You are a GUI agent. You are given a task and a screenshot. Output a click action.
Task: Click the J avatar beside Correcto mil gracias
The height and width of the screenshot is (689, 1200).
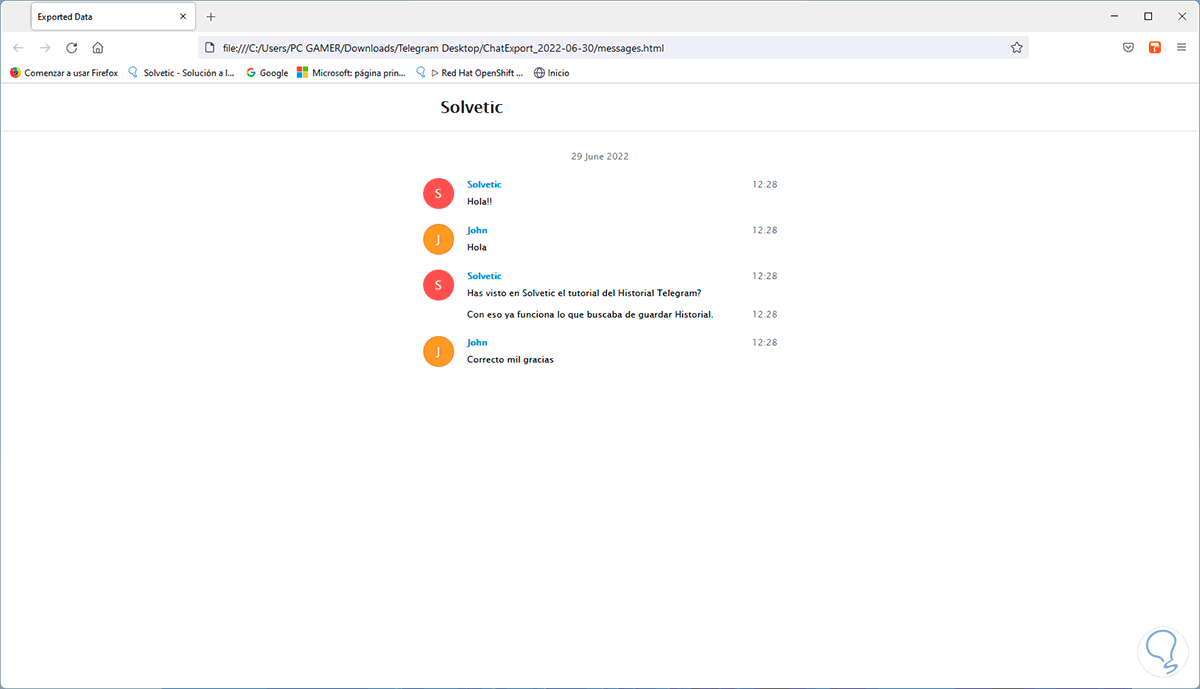pyautogui.click(x=438, y=351)
